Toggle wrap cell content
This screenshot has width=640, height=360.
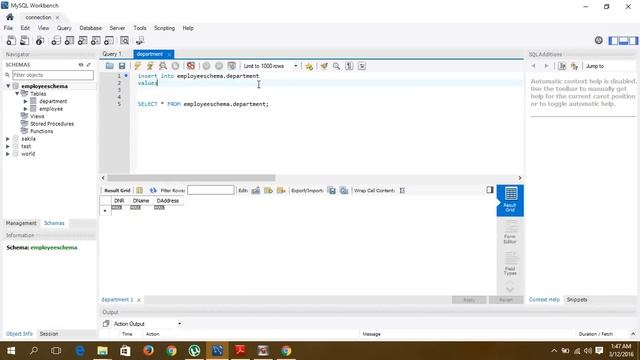click(402, 190)
